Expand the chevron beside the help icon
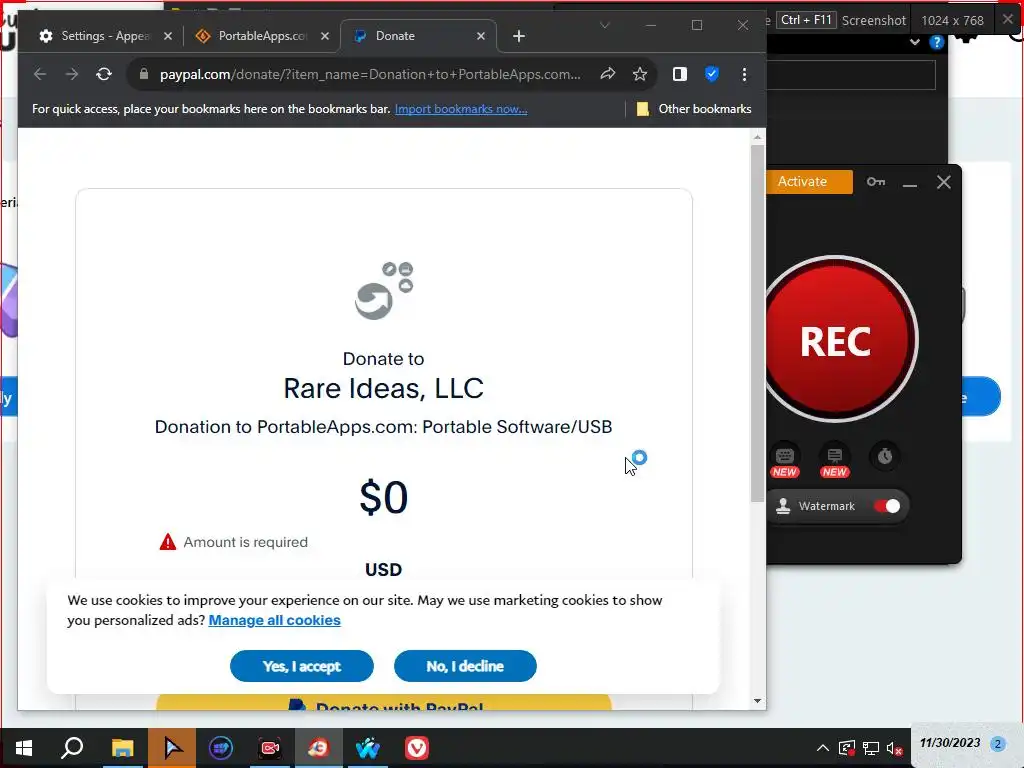The image size is (1024, 768). (914, 42)
